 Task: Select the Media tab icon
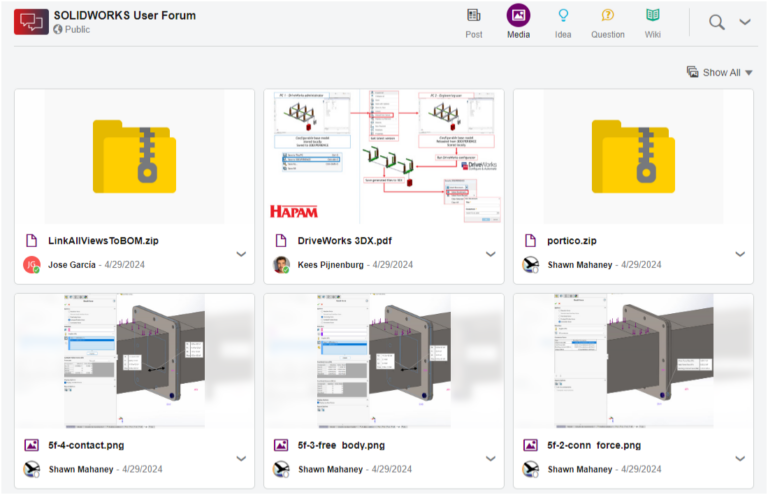click(x=518, y=16)
